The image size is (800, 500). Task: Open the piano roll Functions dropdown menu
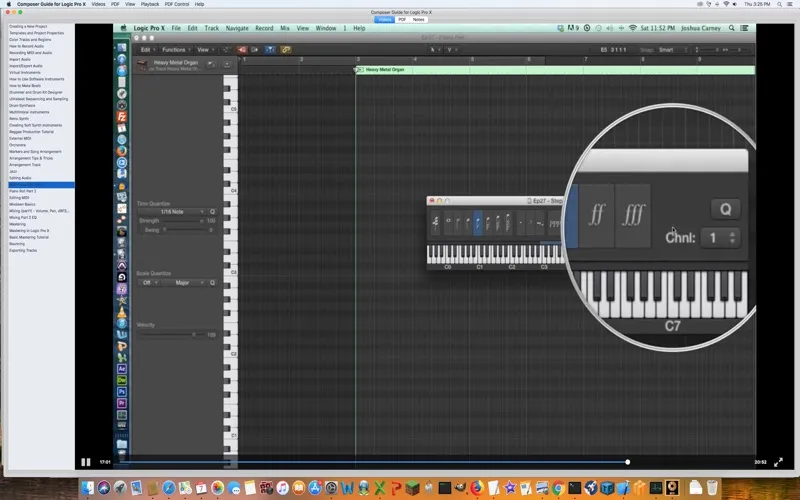pos(176,49)
